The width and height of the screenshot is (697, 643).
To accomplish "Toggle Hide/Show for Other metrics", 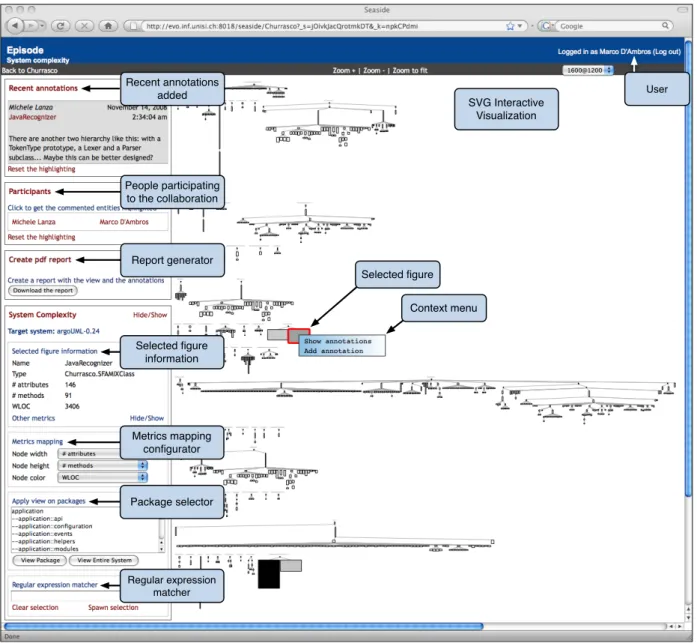I will coord(147,418).
